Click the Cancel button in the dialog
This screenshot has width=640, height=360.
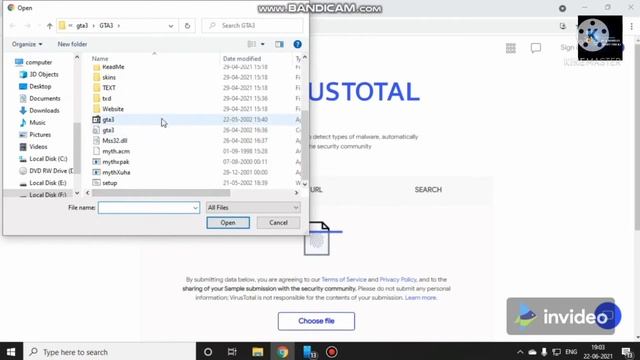278,223
